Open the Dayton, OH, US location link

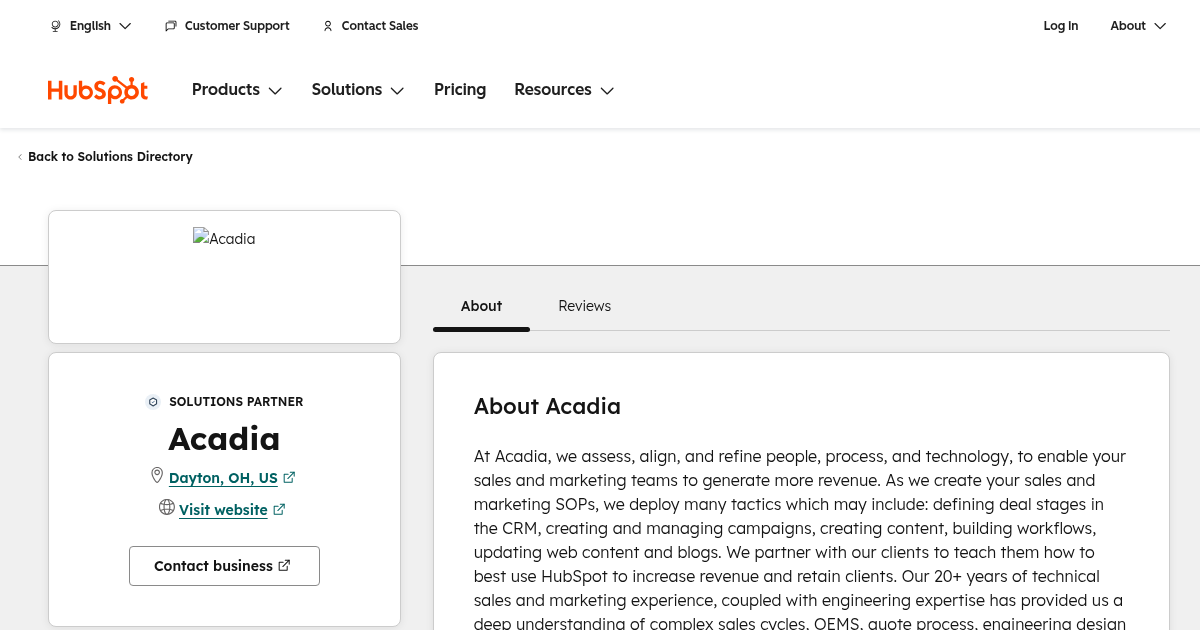(223, 478)
